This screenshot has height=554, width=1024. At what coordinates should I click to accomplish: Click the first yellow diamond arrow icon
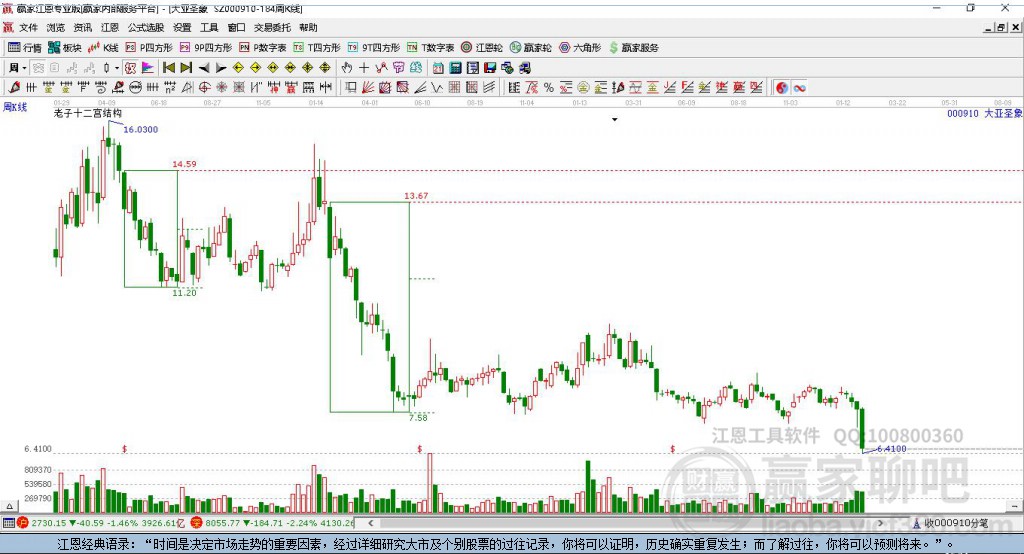point(238,68)
